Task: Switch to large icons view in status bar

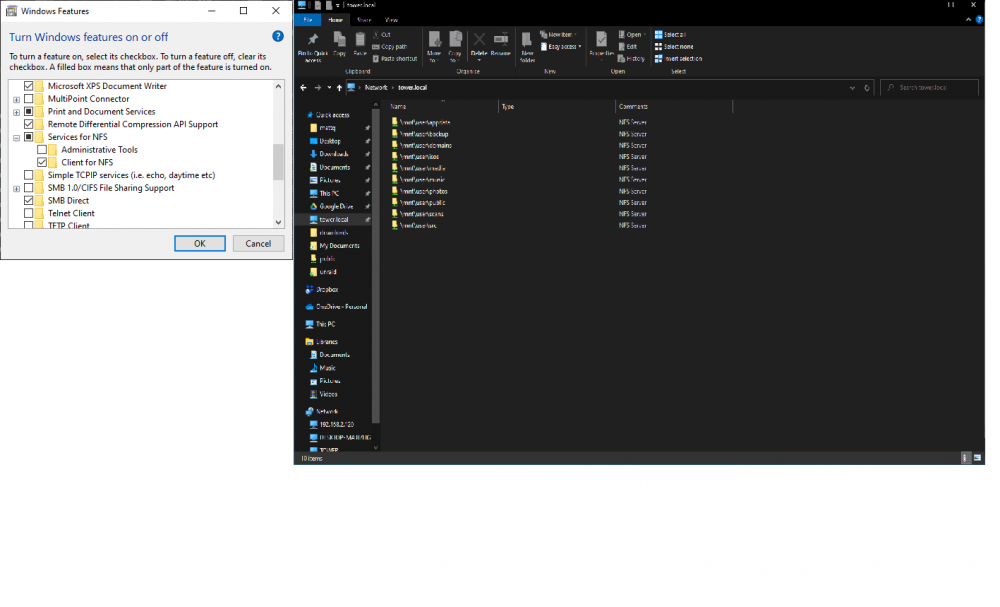Action: tap(977, 458)
